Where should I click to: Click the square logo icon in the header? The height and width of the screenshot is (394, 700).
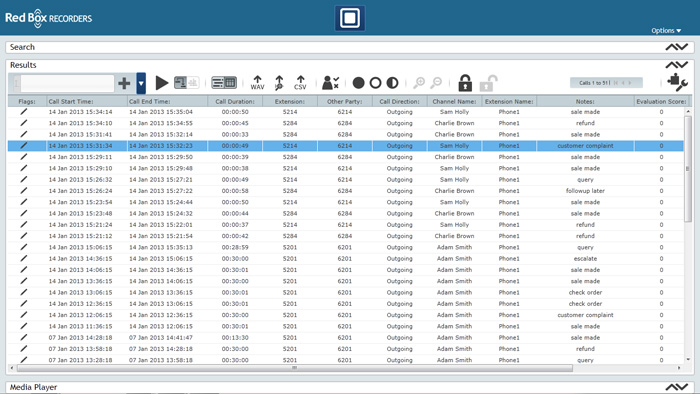coord(350,18)
